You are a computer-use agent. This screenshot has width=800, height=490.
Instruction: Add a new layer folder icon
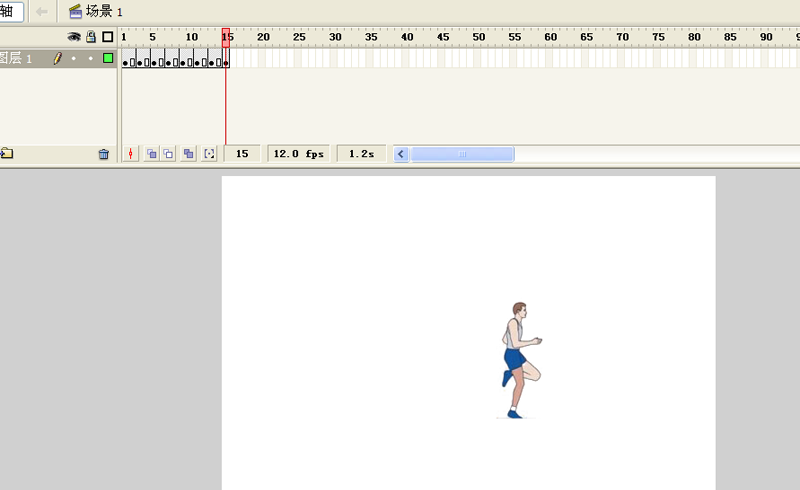pyautogui.click(x=7, y=153)
